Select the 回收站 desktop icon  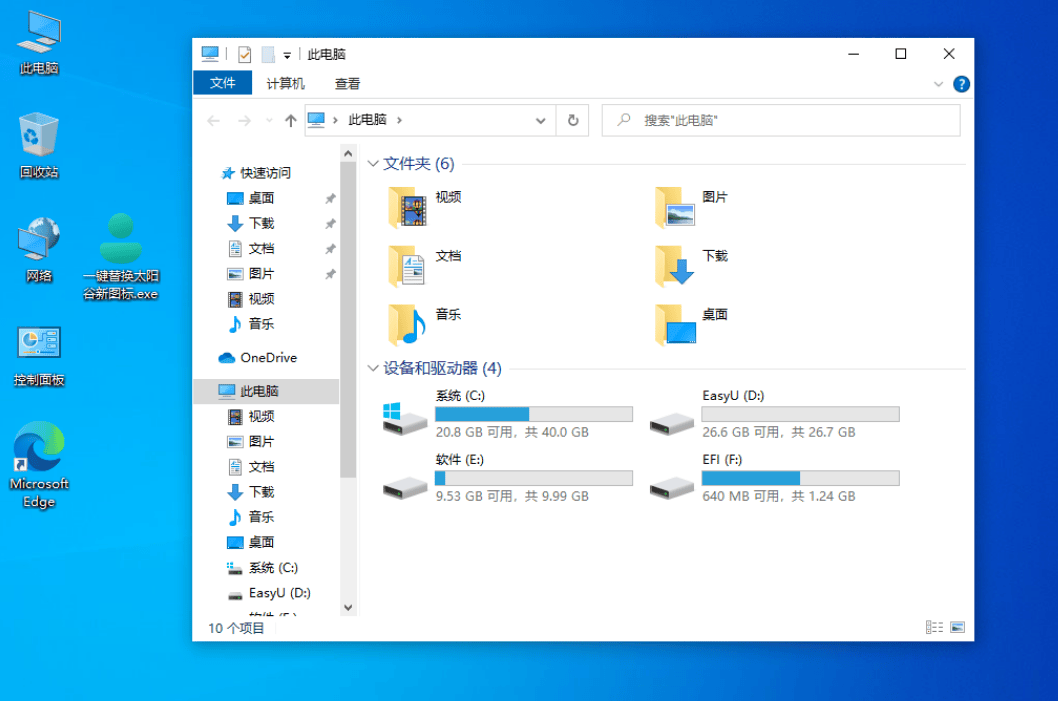39,145
